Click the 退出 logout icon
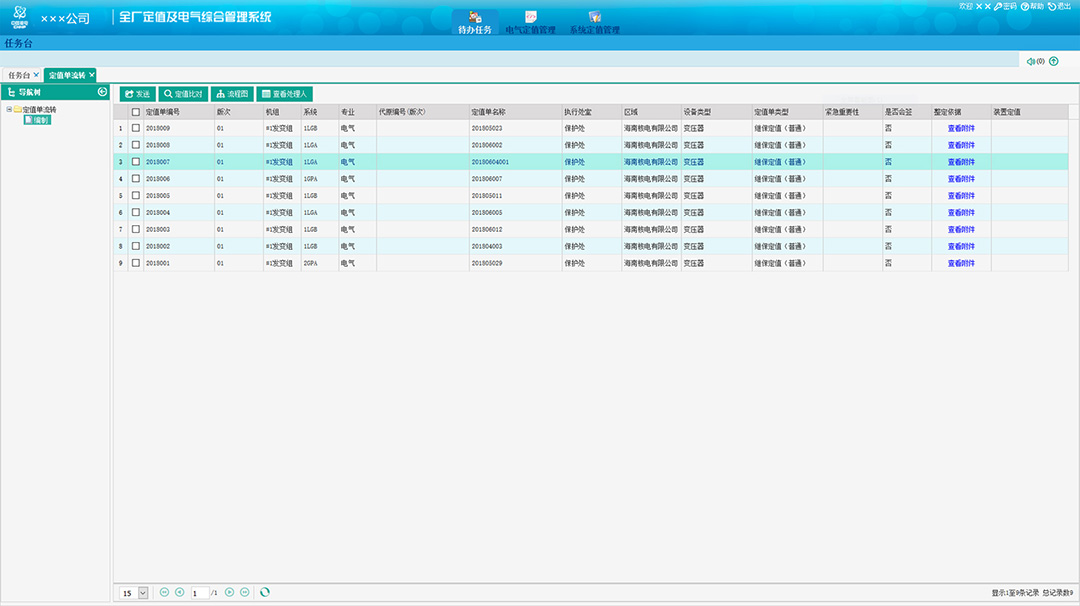This screenshot has width=1080, height=606. click(1052, 6)
